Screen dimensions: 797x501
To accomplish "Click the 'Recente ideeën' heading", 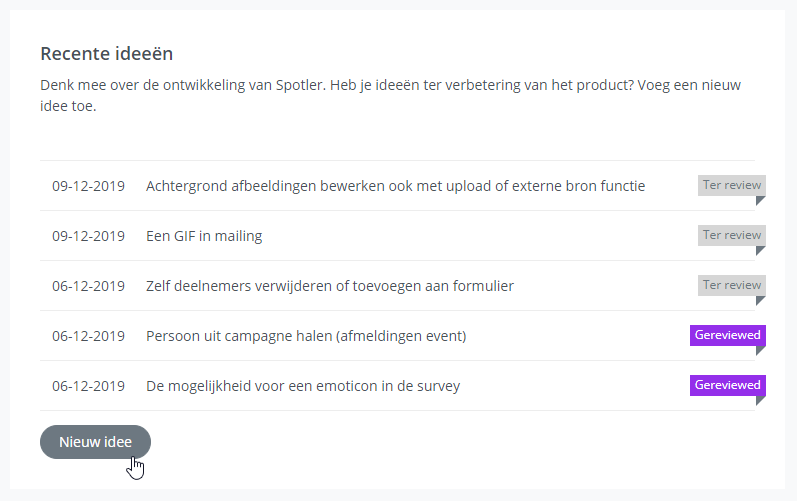I will pyautogui.click(x=114, y=53).
